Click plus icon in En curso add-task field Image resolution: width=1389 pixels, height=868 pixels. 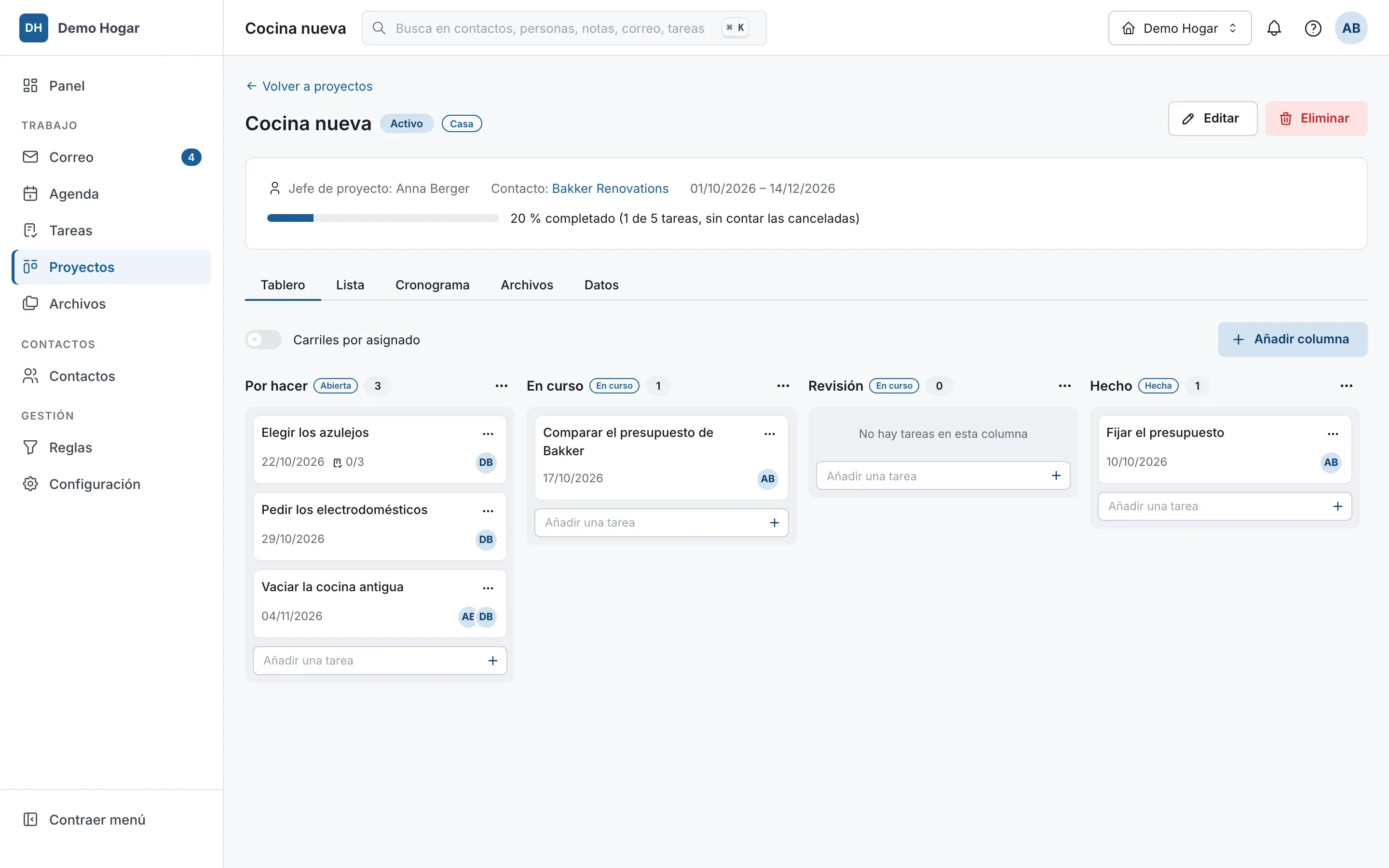pyautogui.click(x=774, y=522)
